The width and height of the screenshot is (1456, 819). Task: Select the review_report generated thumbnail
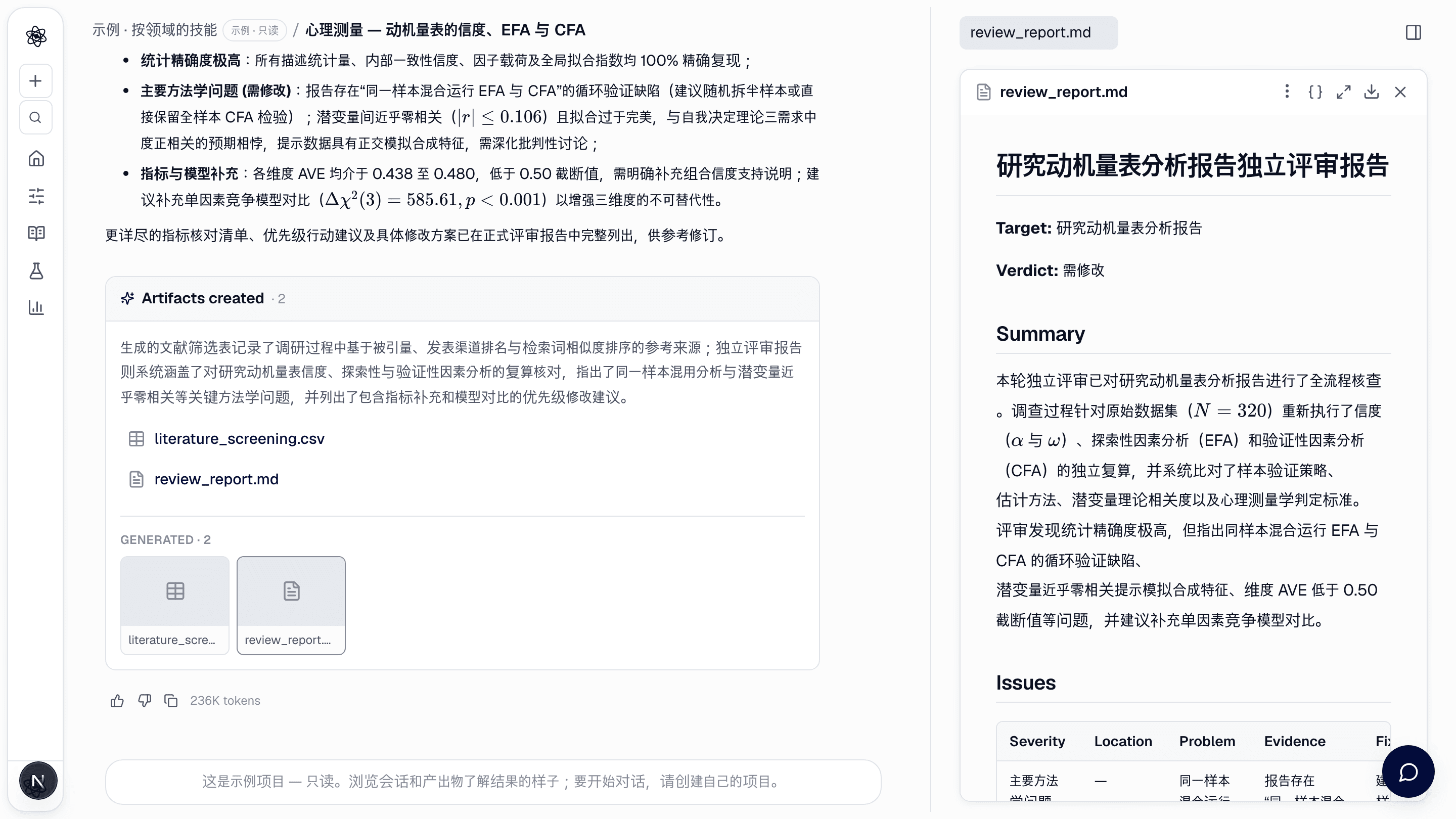pyautogui.click(x=291, y=605)
